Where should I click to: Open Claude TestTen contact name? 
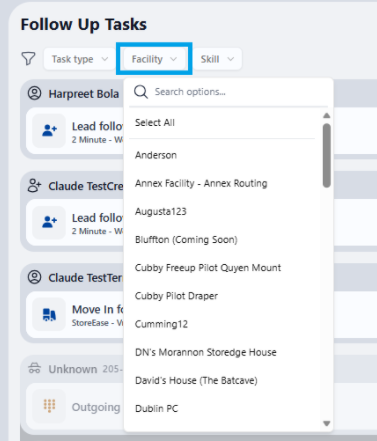(x=86, y=278)
